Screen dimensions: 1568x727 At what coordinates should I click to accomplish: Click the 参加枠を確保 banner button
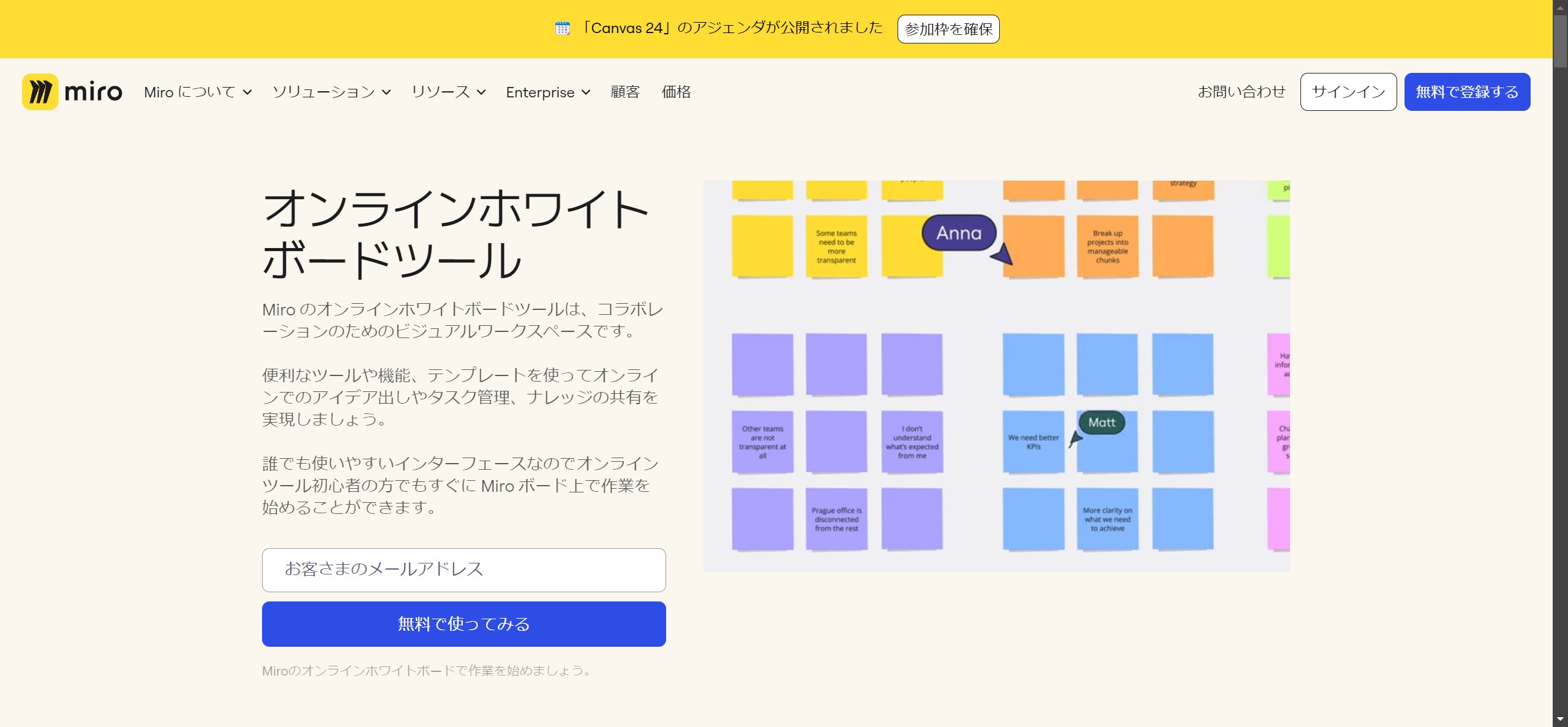(948, 29)
